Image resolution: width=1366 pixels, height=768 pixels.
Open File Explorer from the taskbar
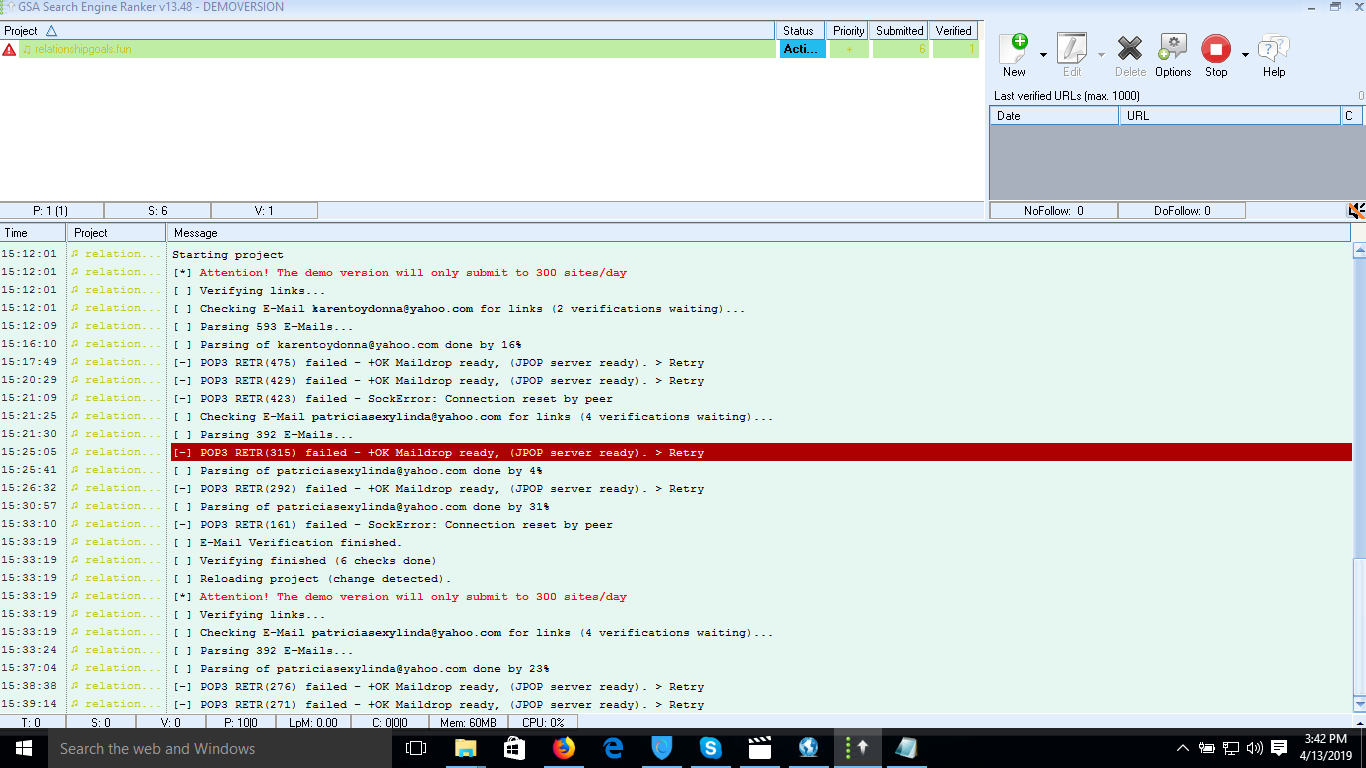(x=465, y=748)
